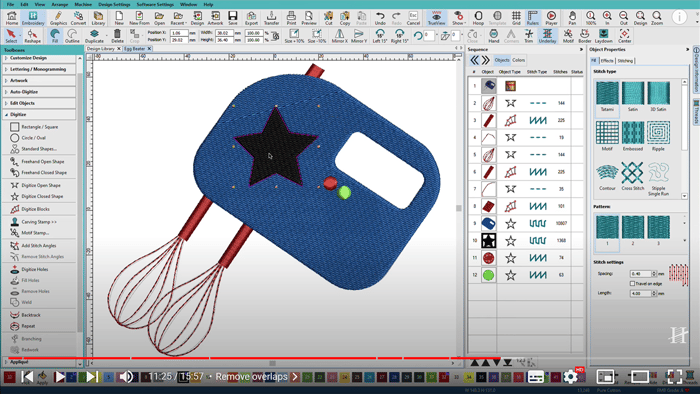Expand the Artwork toolbox
The height and width of the screenshot is (394, 700).
click(38, 80)
